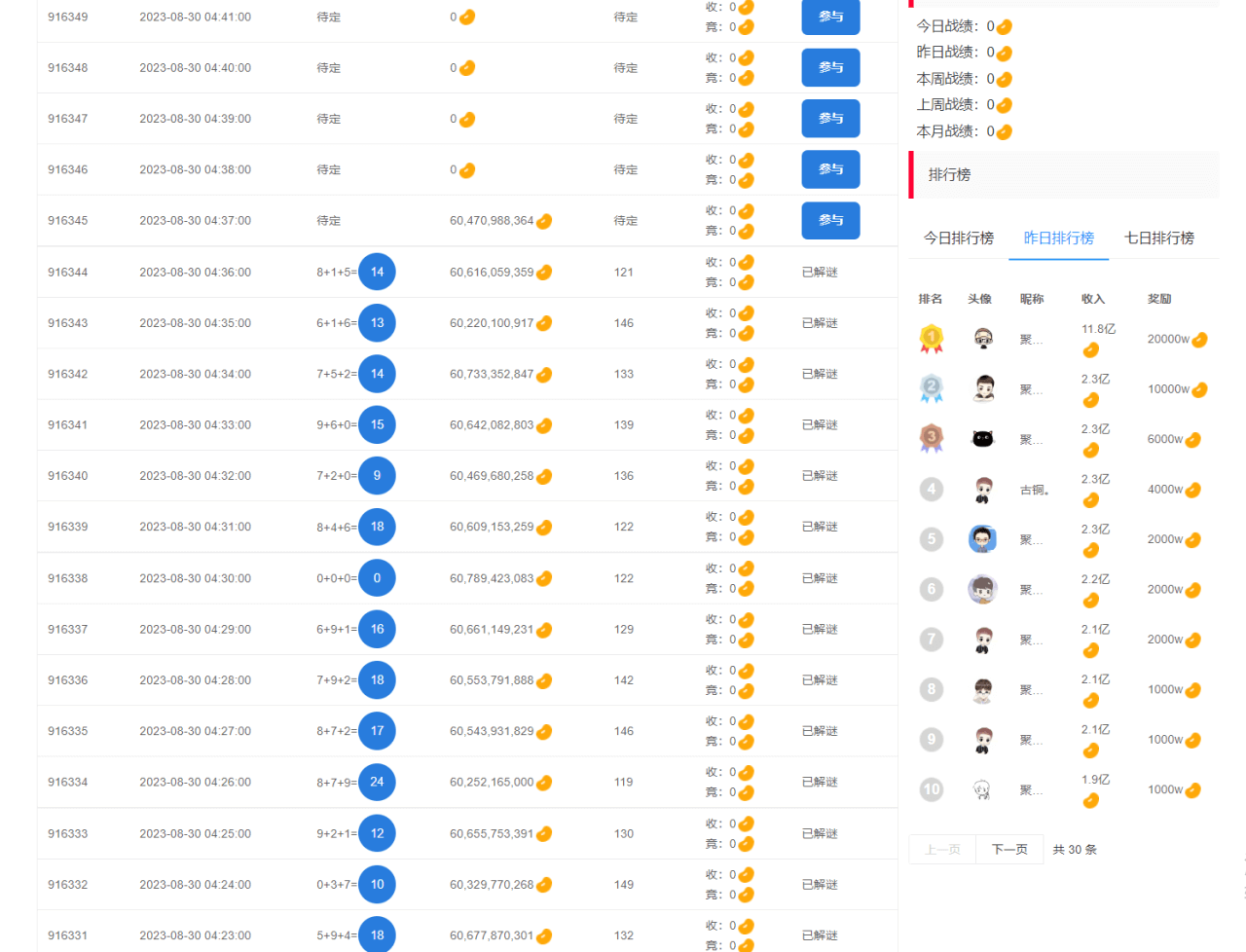This screenshot has width=1246, height=952.
Task: Join round 916345 via 参与
Action: [830, 220]
